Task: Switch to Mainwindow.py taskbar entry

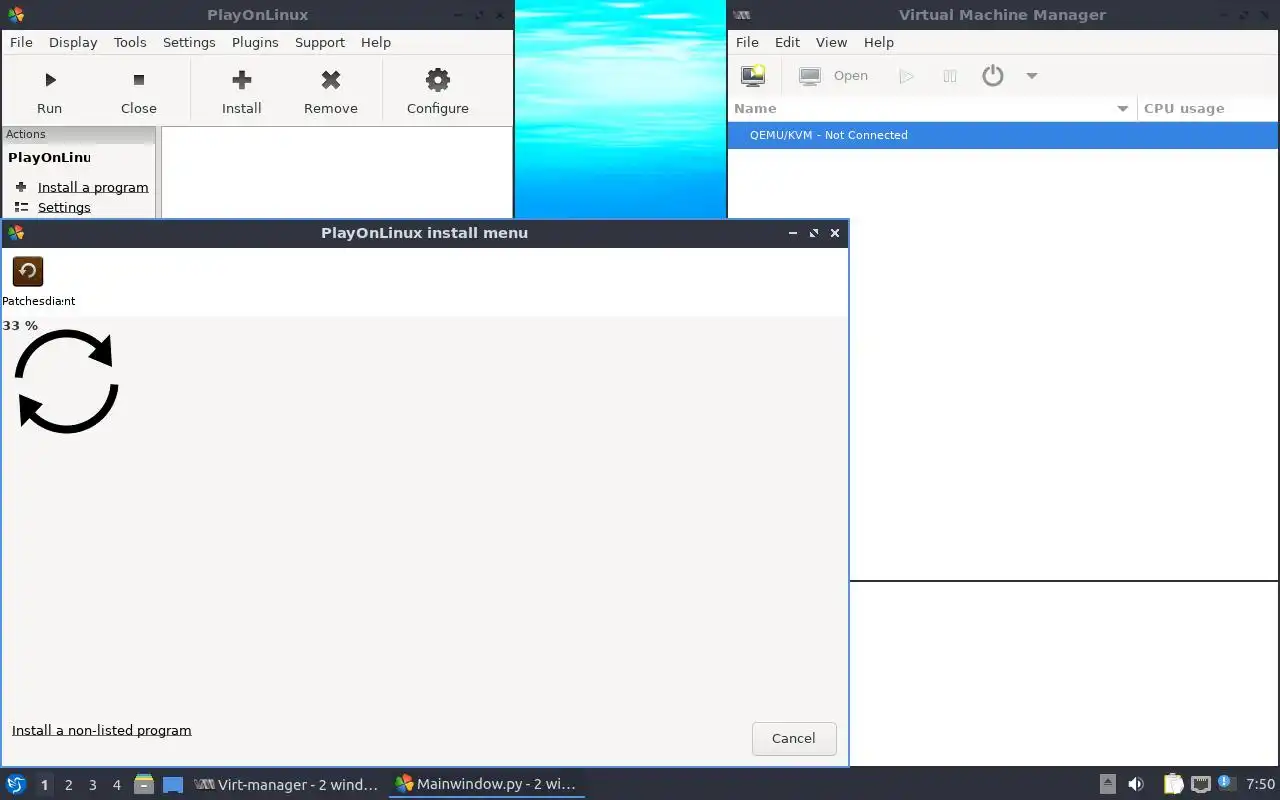Action: [x=486, y=784]
